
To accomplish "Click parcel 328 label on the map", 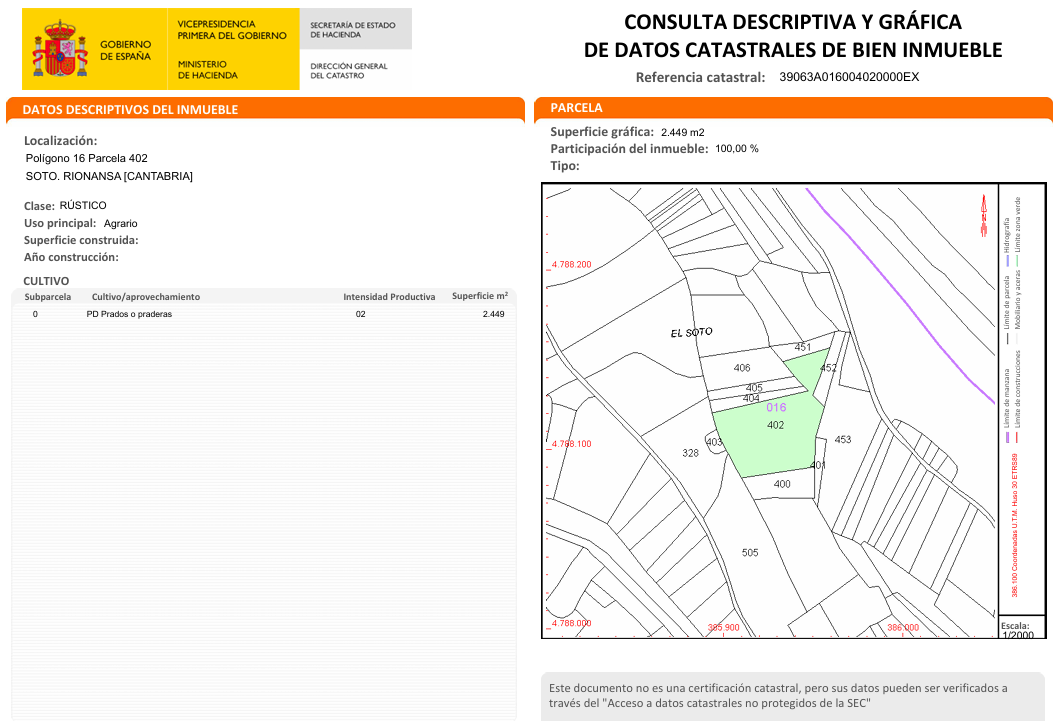I will [690, 453].
